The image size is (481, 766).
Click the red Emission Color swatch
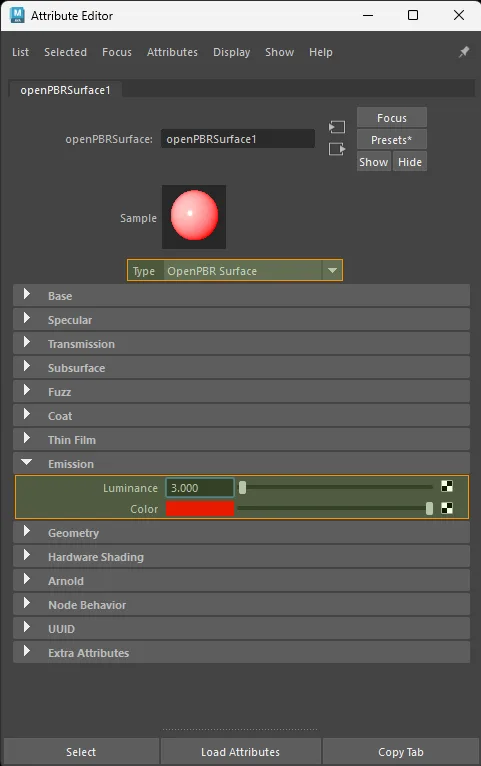[200, 509]
